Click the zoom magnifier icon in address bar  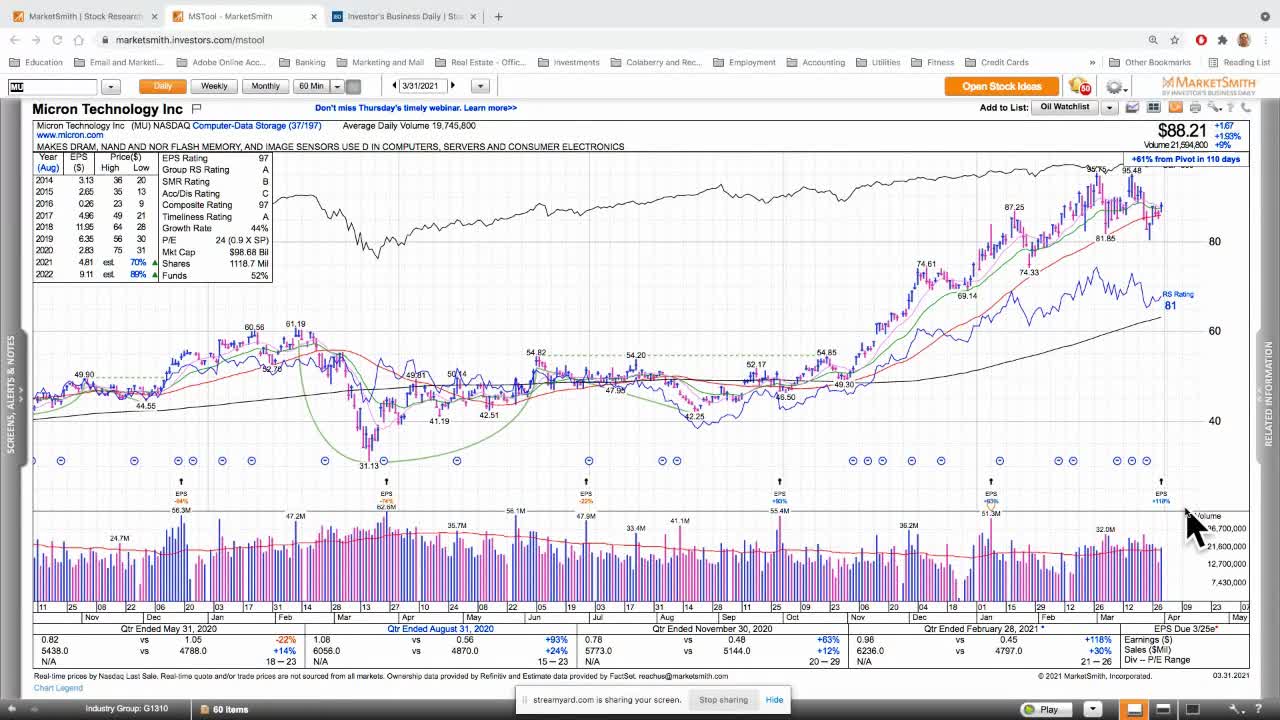1153,40
